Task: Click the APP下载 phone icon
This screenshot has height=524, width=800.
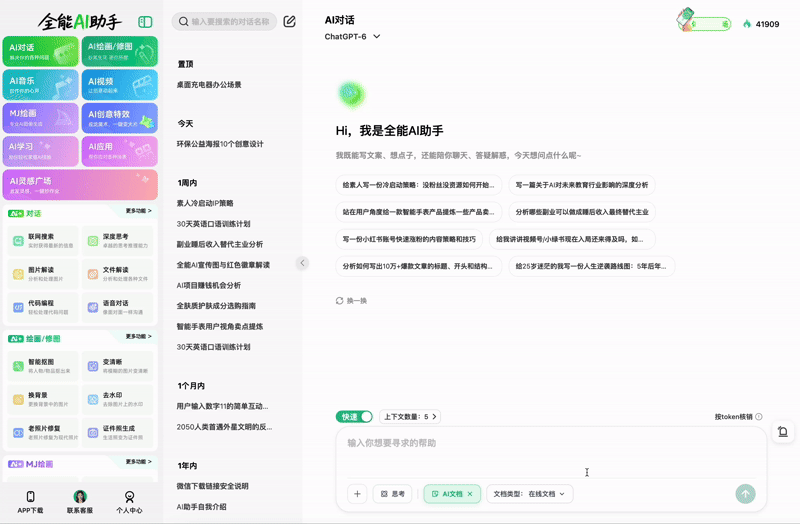Action: coord(31,496)
